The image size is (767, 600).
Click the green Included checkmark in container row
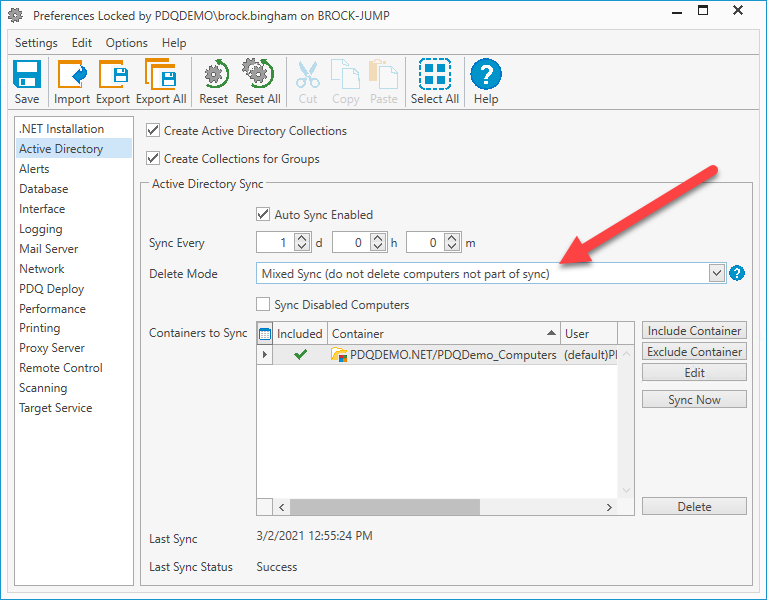point(300,354)
